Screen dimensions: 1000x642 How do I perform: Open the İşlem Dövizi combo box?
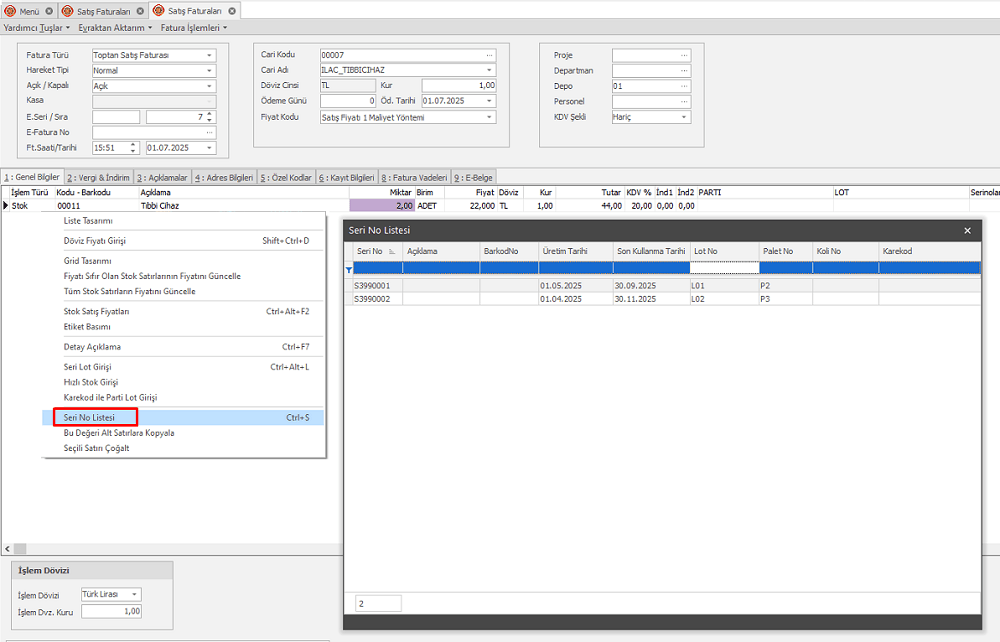(135, 594)
